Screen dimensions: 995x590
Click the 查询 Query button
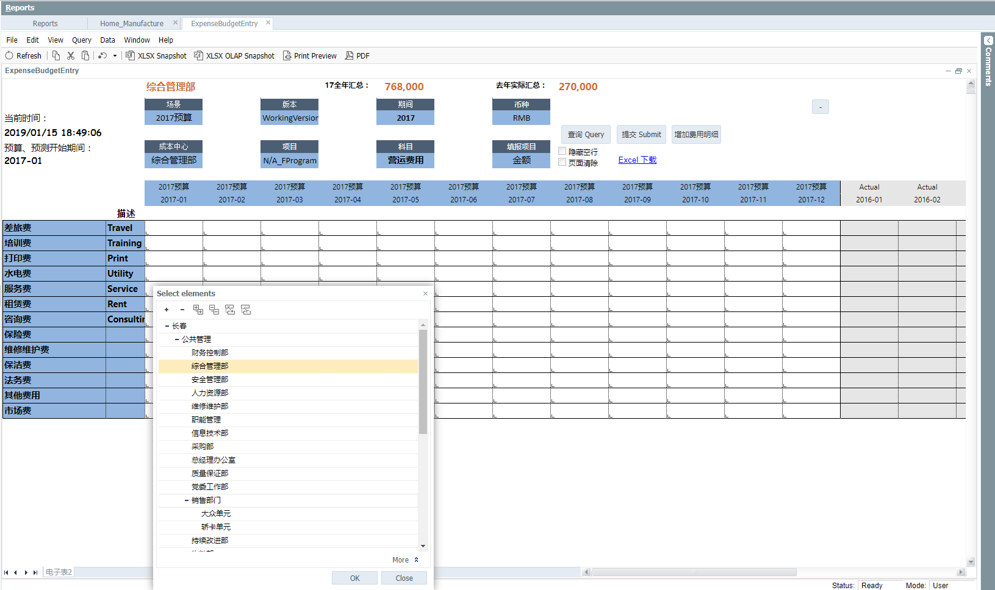[x=586, y=134]
